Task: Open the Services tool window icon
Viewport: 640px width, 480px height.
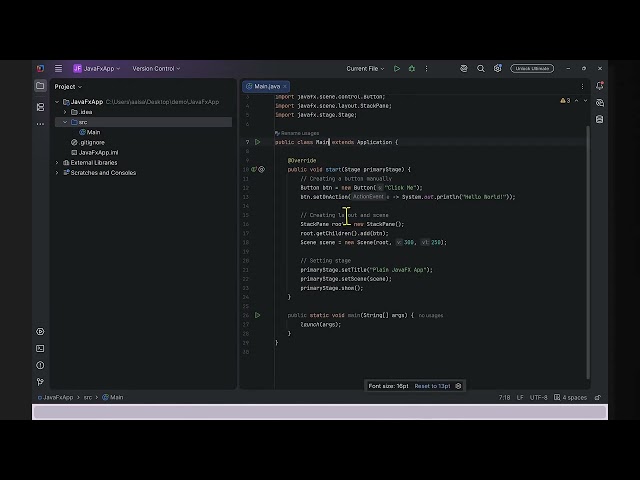Action: (40, 331)
